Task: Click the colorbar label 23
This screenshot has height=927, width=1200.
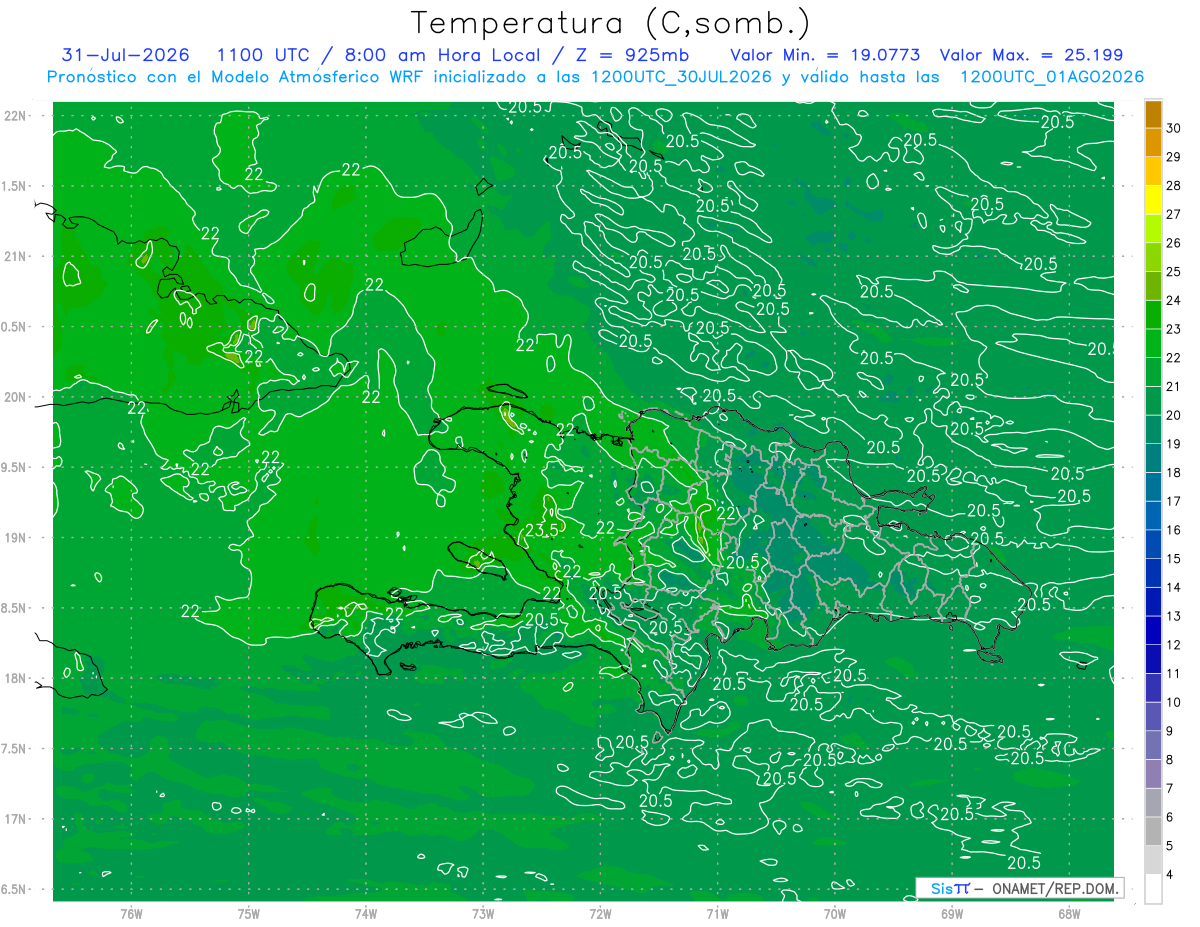Action: [x=1174, y=329]
